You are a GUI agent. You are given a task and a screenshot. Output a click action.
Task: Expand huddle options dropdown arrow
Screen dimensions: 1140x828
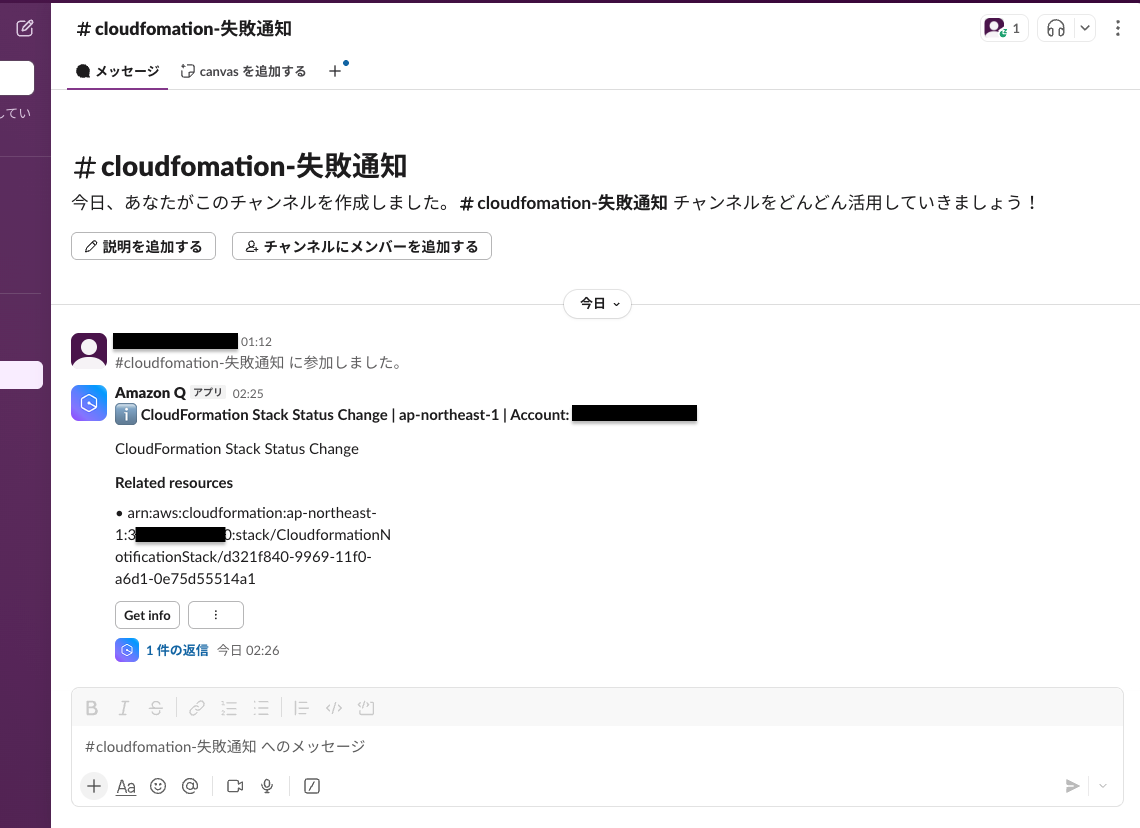click(1085, 28)
